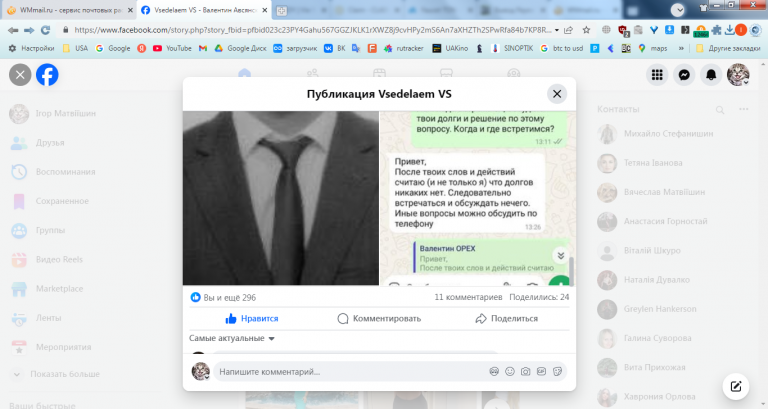The image size is (768, 409).
Task: Open Воспоминания in the left sidebar
Action: pyautogui.click(x=66, y=172)
